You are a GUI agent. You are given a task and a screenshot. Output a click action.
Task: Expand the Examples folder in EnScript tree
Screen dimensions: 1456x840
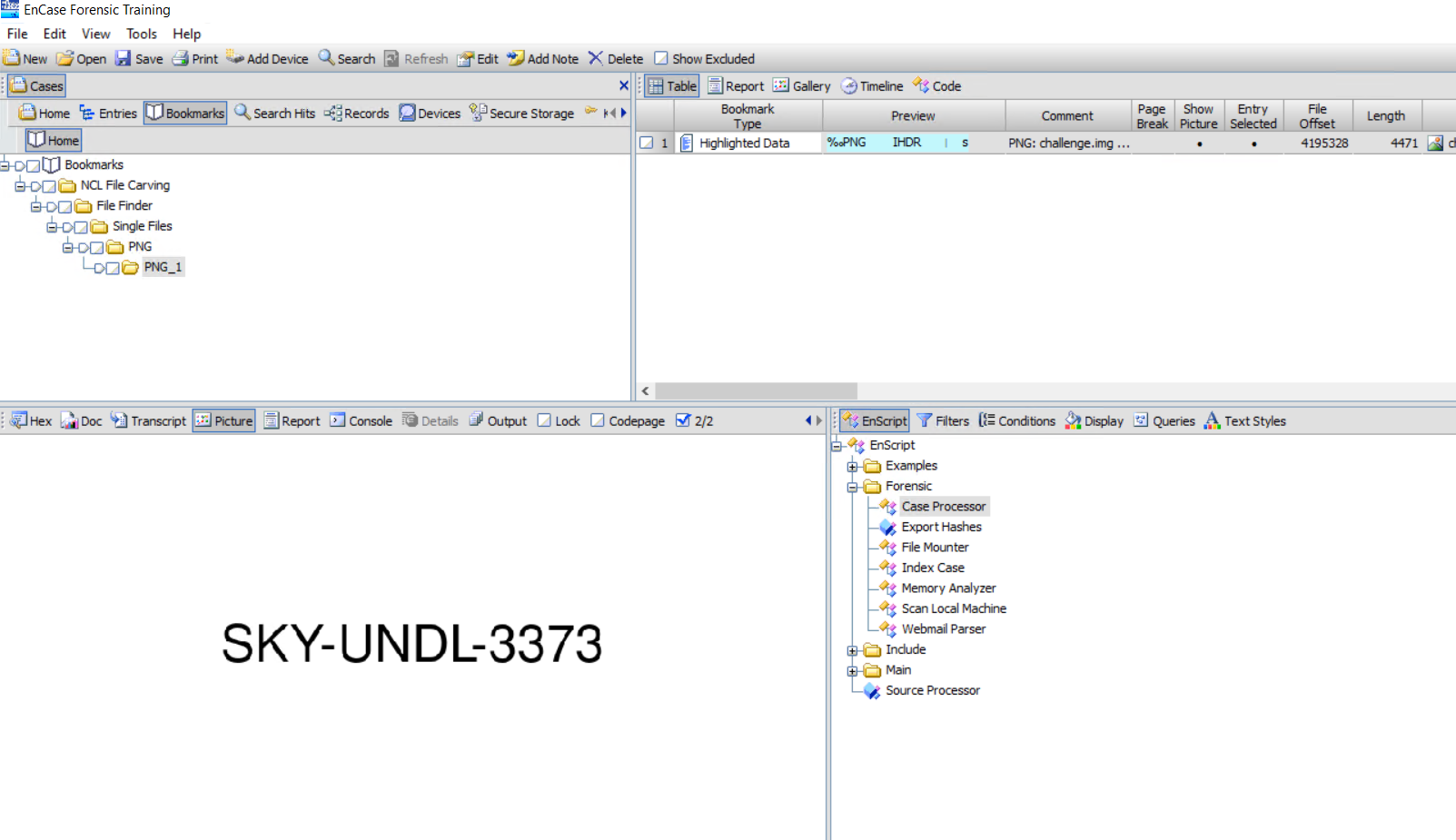pyautogui.click(x=852, y=467)
